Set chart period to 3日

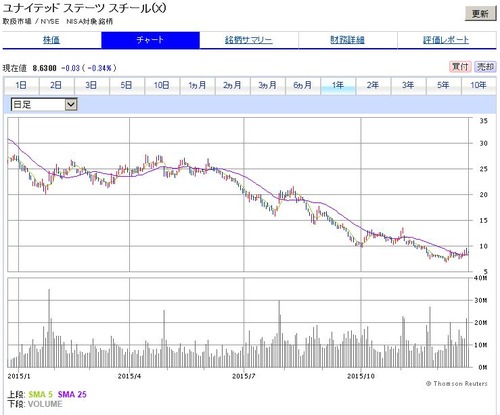click(91, 86)
